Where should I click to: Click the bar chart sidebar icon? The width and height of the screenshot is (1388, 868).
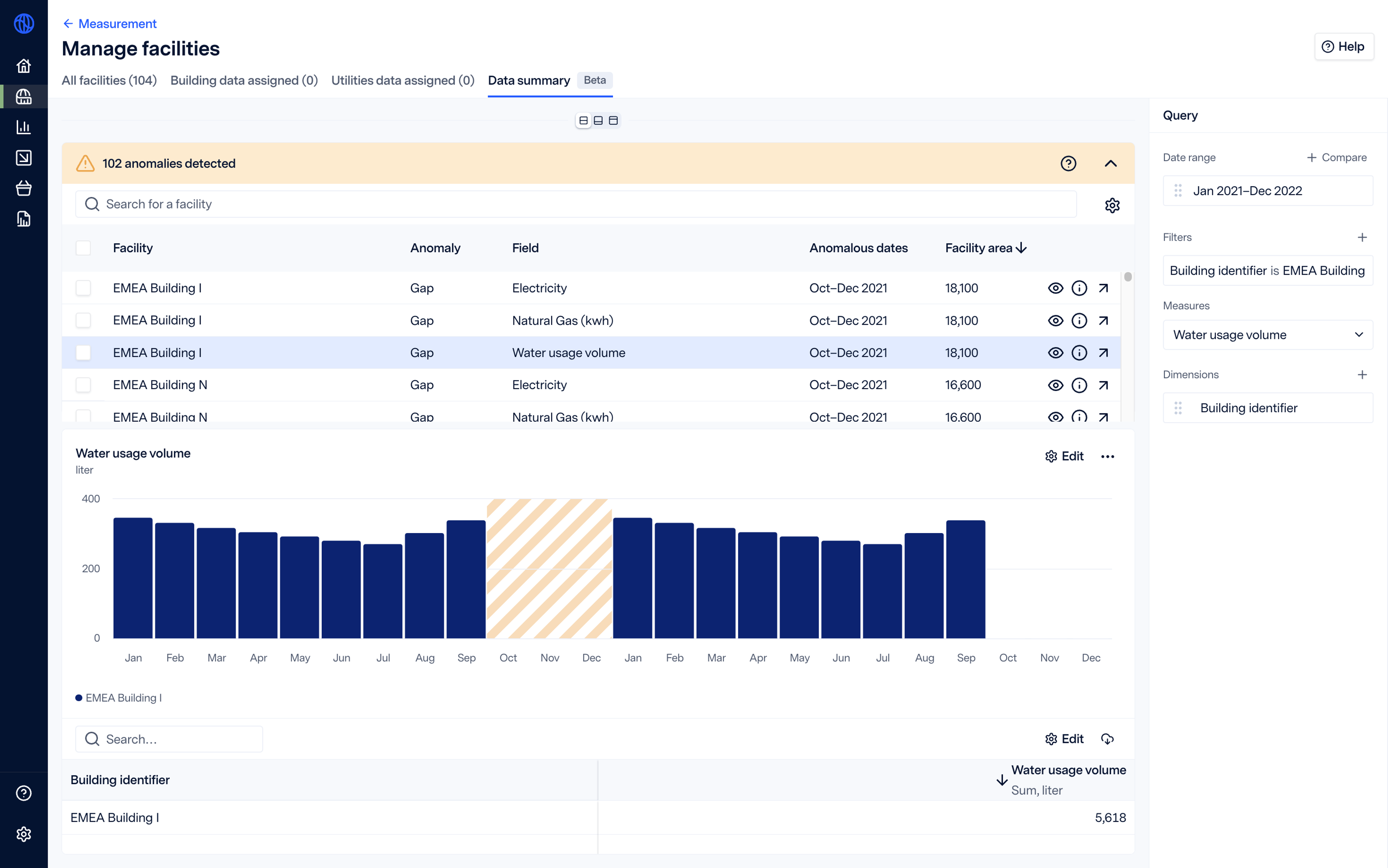[x=23, y=127]
